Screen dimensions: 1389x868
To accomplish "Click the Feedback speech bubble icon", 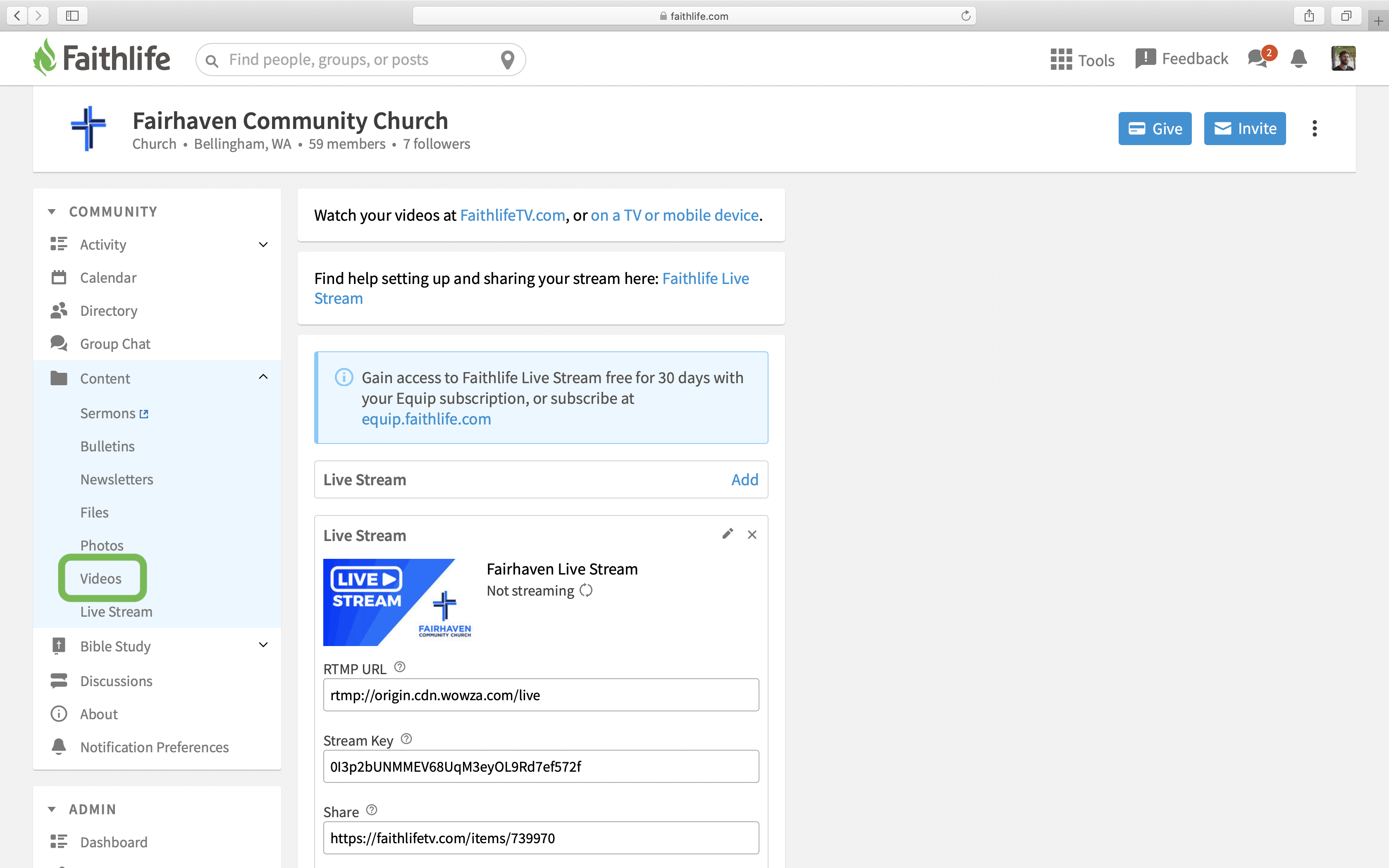I will coord(1145,59).
